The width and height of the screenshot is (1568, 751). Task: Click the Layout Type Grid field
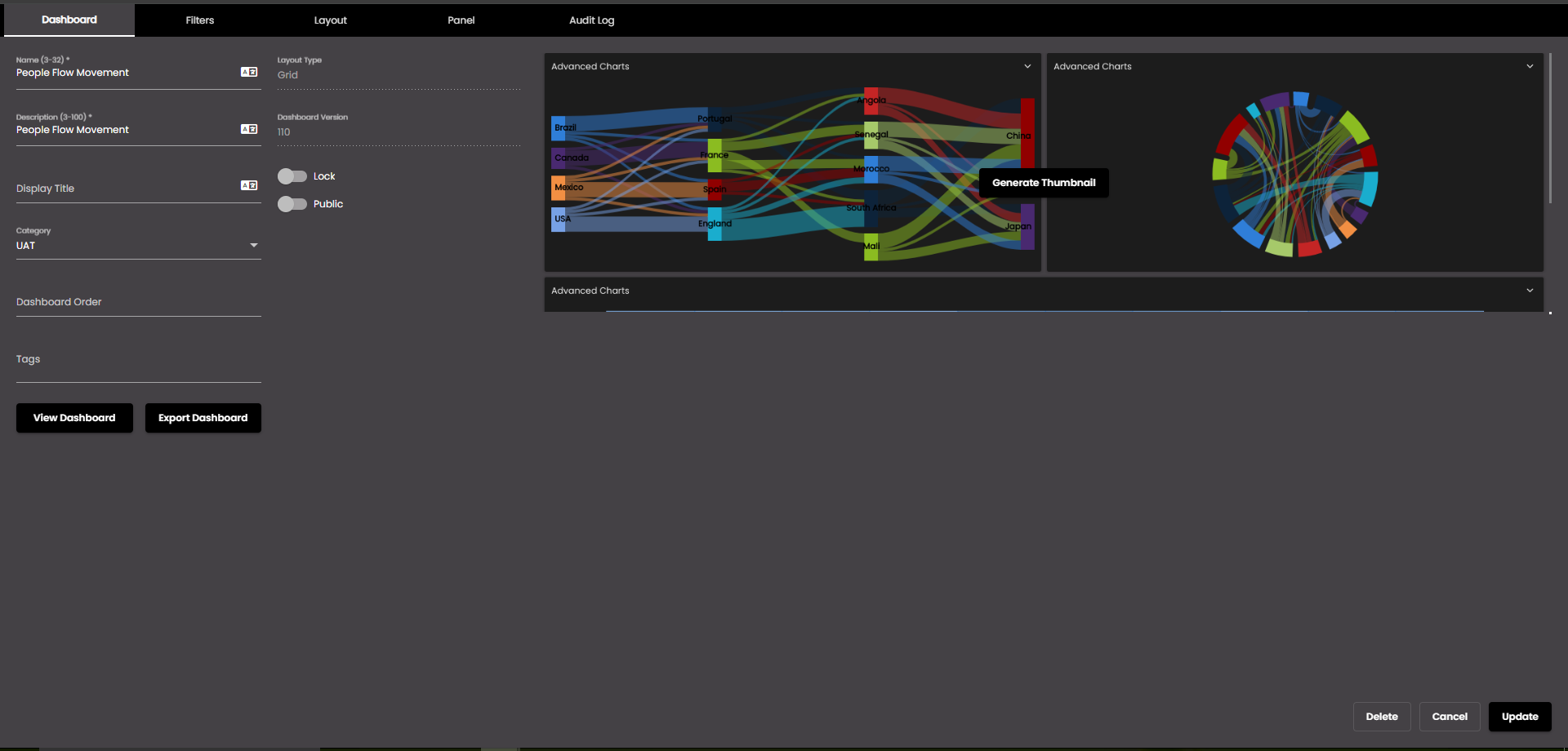click(x=399, y=75)
